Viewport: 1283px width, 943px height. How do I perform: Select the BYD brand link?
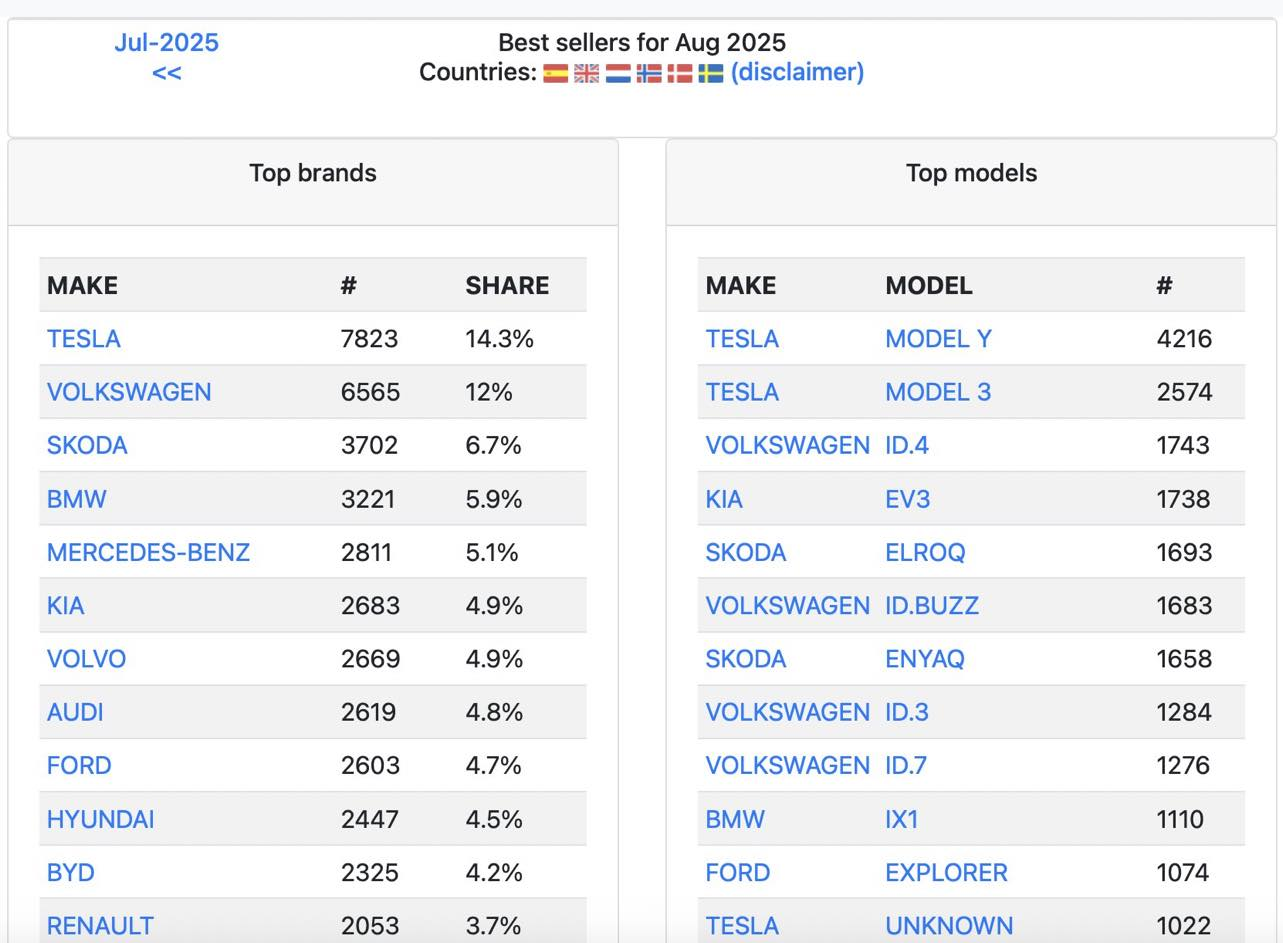point(71,872)
